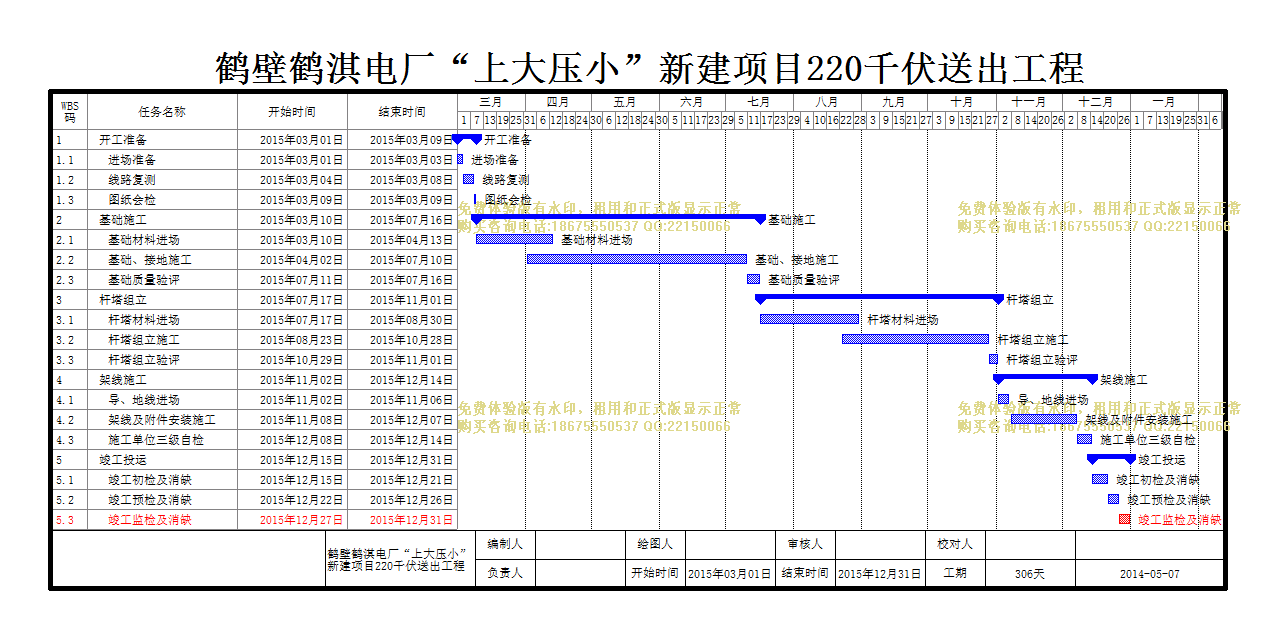This screenshot has width=1274, height=637.
Task: Select the 竣工投运 task name cell
Action: [162, 460]
